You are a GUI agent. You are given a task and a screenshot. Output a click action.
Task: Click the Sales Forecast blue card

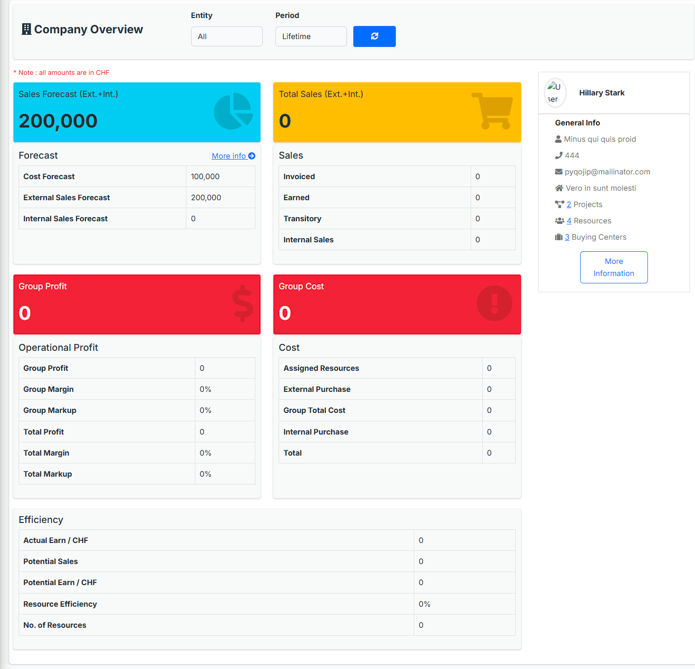pos(110,112)
